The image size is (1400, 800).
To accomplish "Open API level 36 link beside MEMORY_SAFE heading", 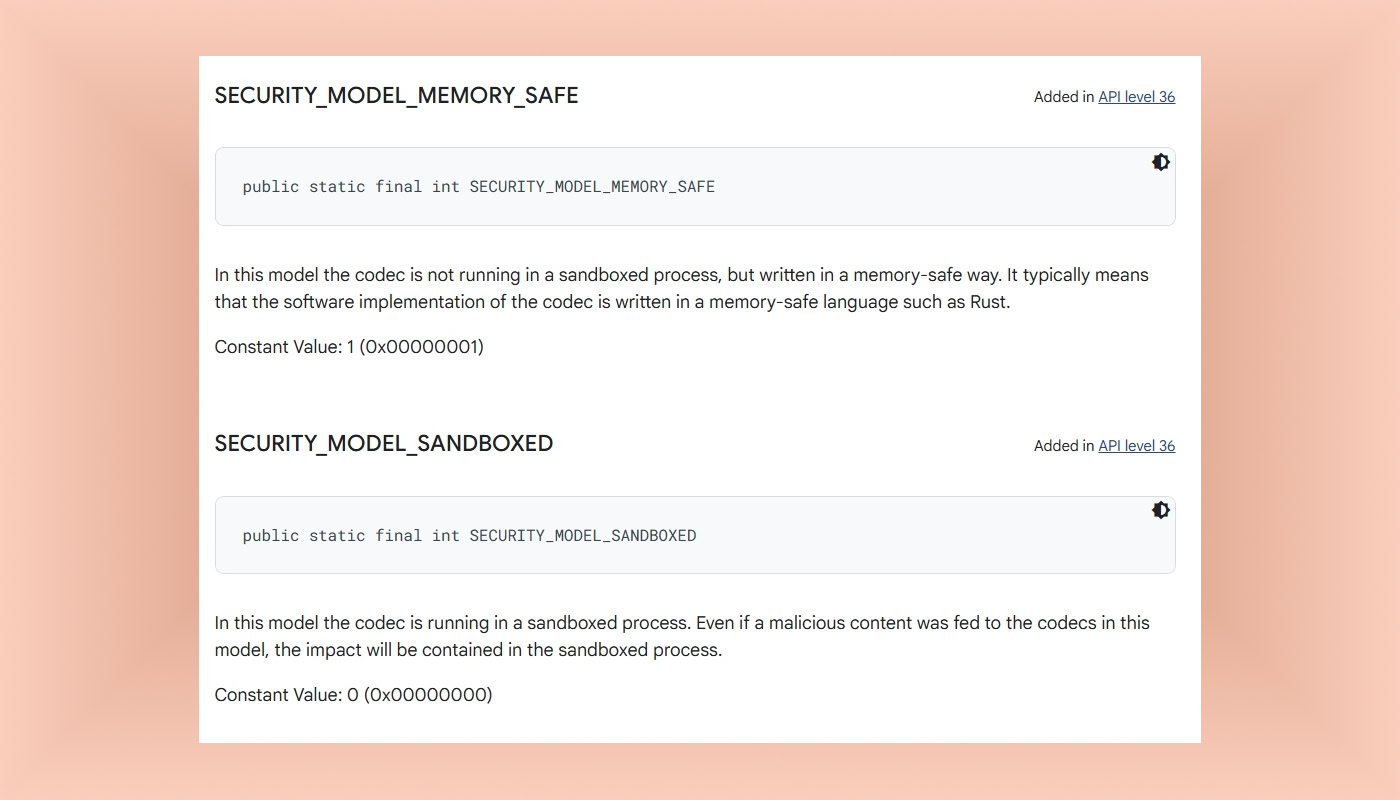I will pos(1136,97).
